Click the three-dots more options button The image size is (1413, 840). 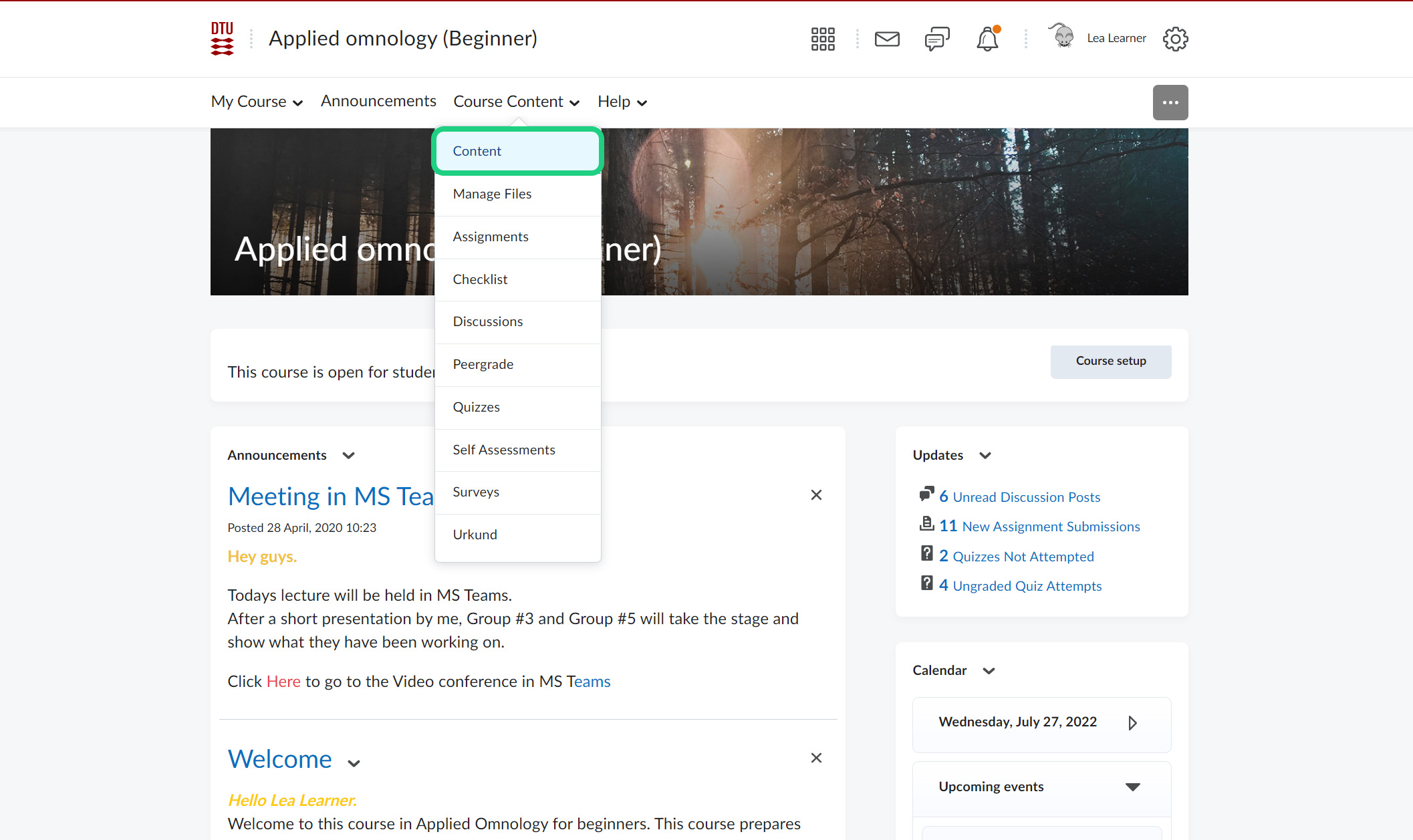[x=1170, y=102]
